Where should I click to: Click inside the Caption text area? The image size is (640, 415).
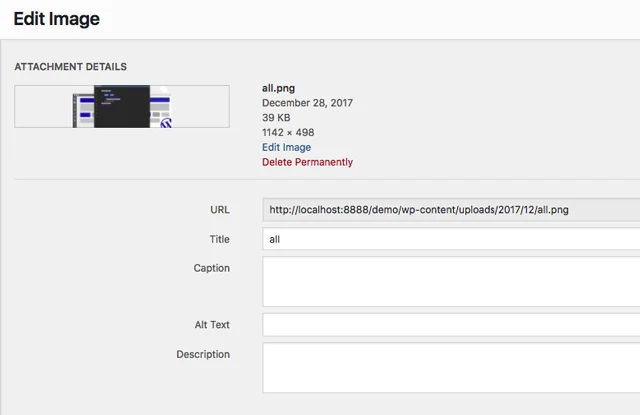click(x=450, y=281)
